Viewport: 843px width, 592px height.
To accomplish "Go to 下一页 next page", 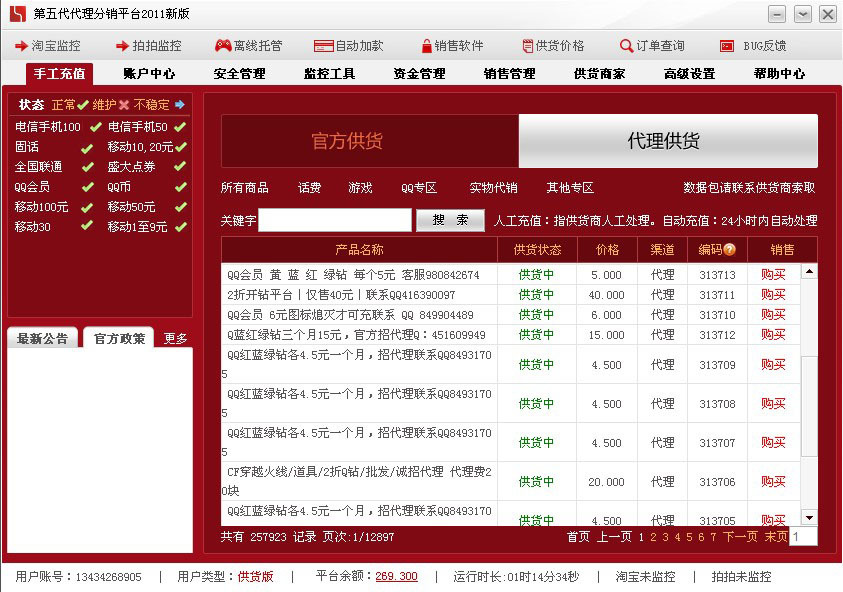I will (740, 537).
